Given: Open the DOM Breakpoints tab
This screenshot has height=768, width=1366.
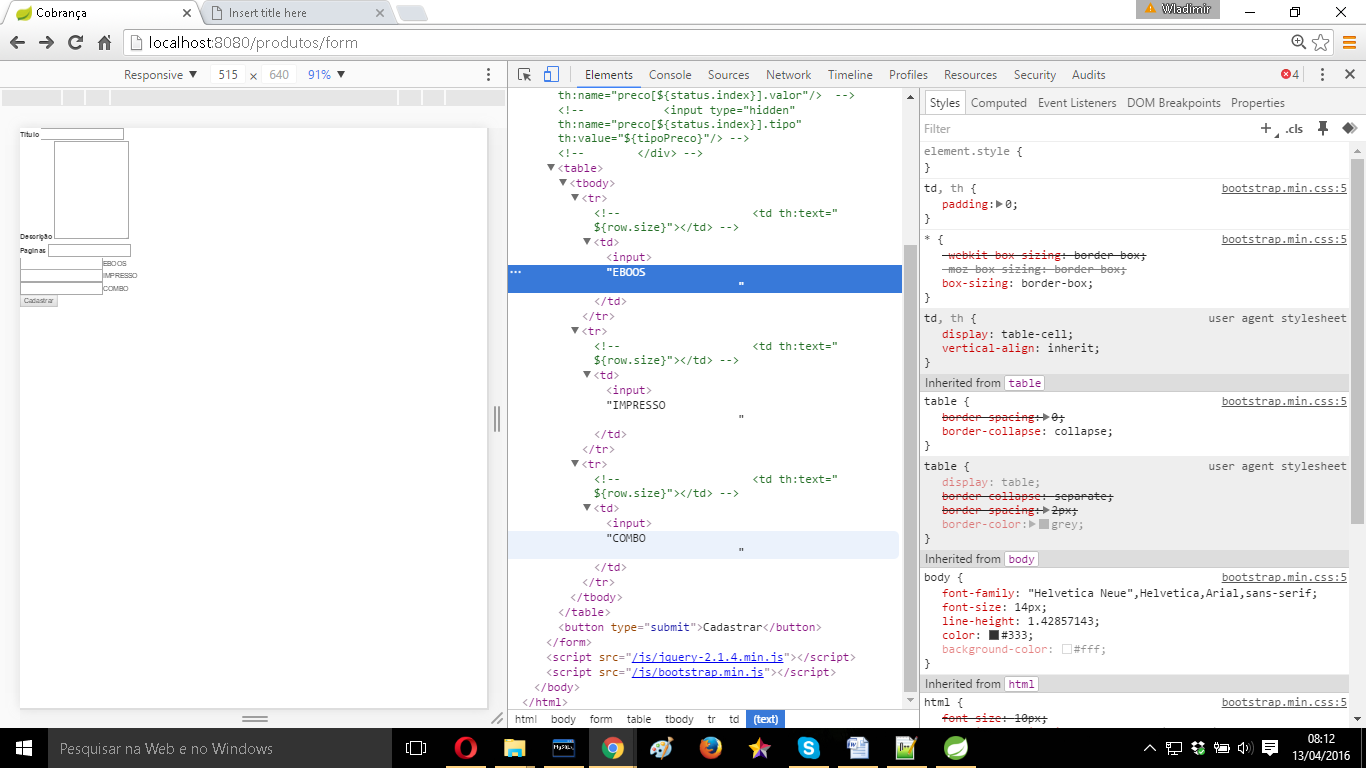Looking at the screenshot, I should click(x=1174, y=103).
